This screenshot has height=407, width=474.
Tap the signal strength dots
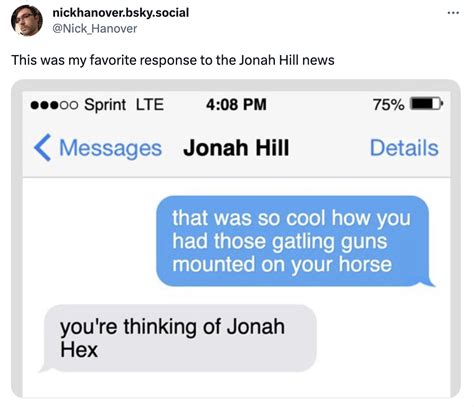(x=54, y=105)
